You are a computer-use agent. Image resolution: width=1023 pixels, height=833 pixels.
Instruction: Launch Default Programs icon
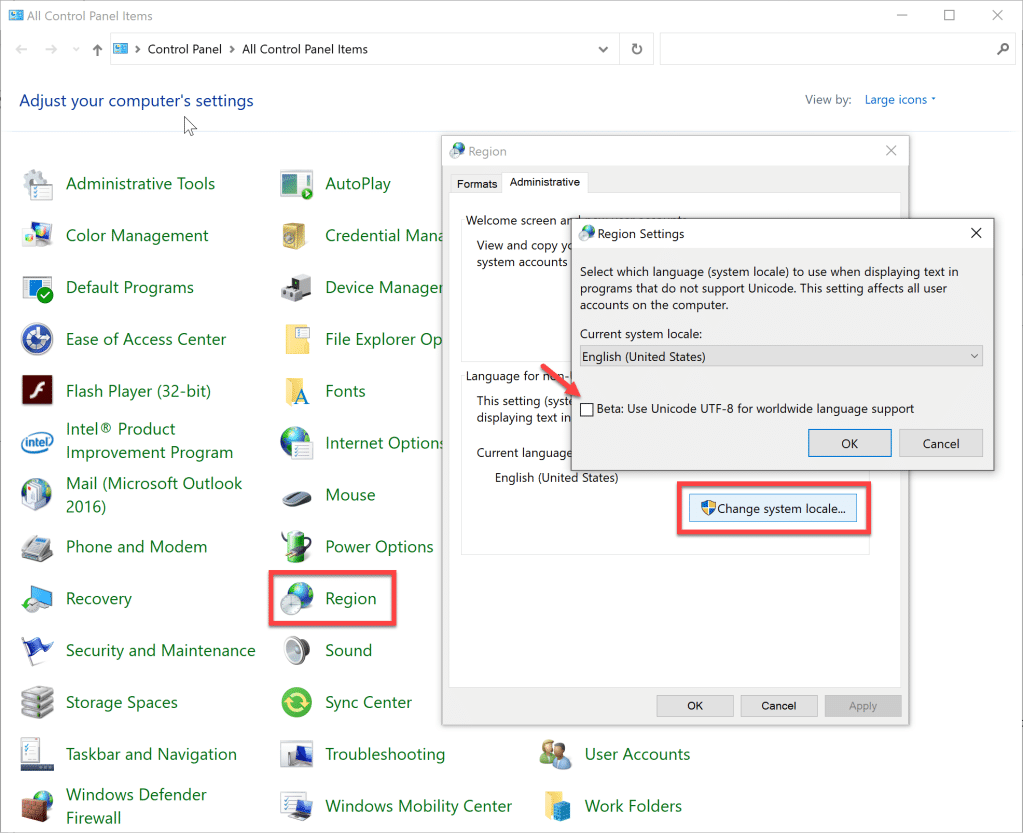pyautogui.click(x=37, y=288)
